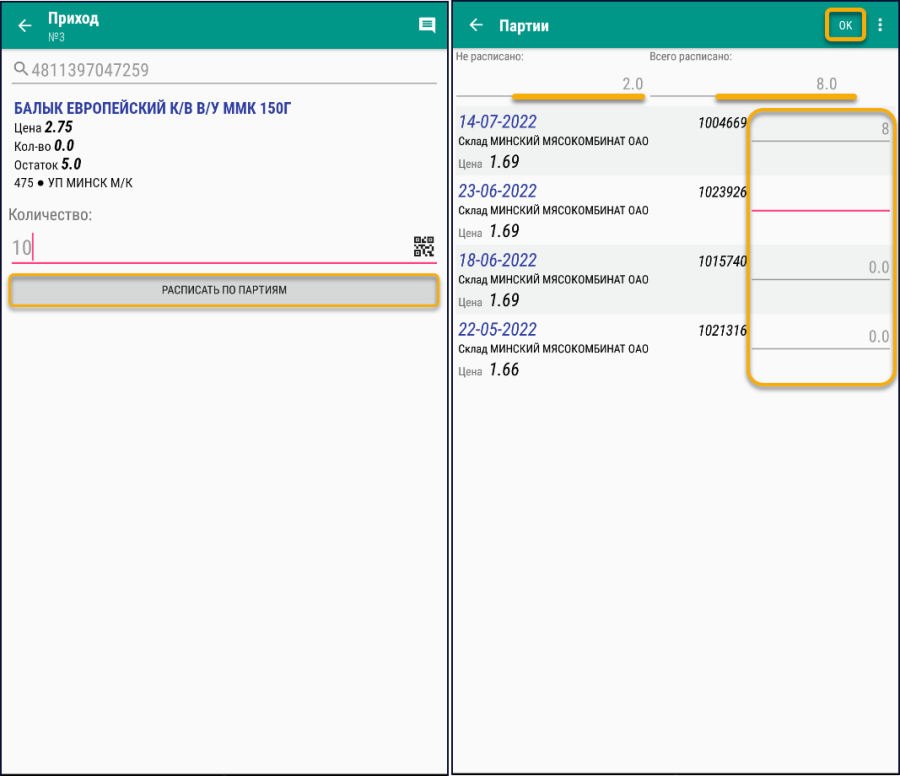Image resolution: width=900 pixels, height=776 pixels.
Task: Click the РАСПИСАТЬ ПО ПАРТИЯМ button
Action: pos(224,290)
